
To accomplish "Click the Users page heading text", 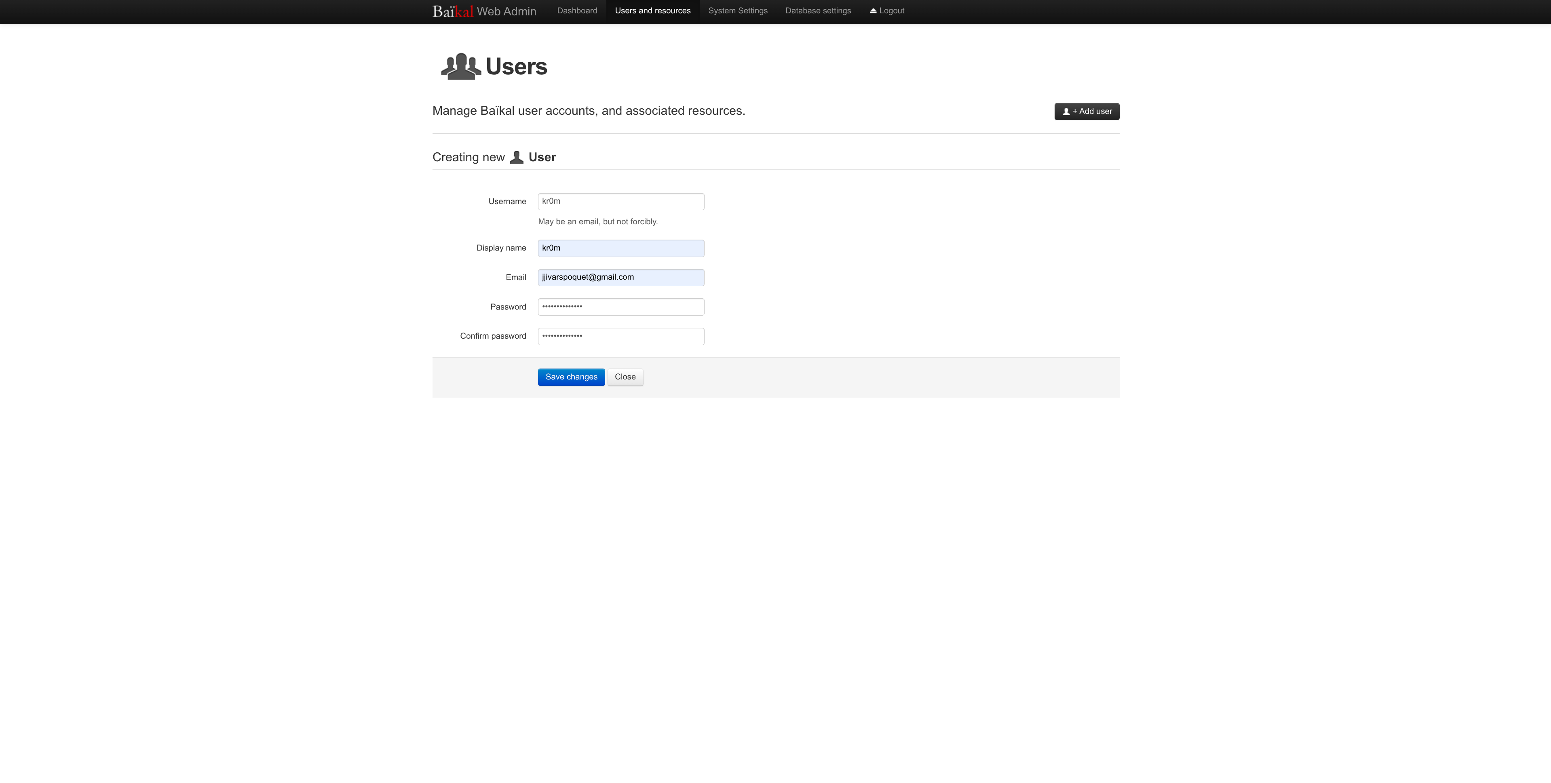I will (x=516, y=67).
